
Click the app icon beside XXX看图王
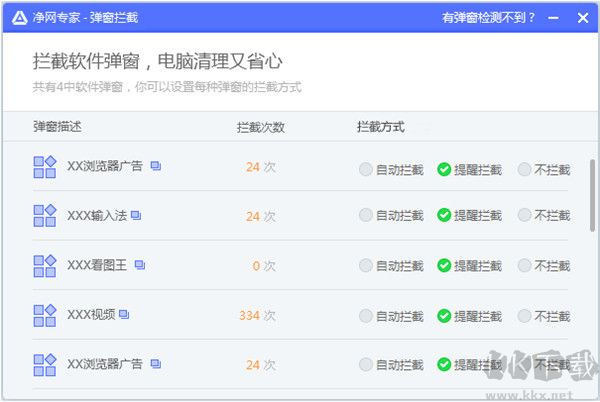tap(44, 266)
